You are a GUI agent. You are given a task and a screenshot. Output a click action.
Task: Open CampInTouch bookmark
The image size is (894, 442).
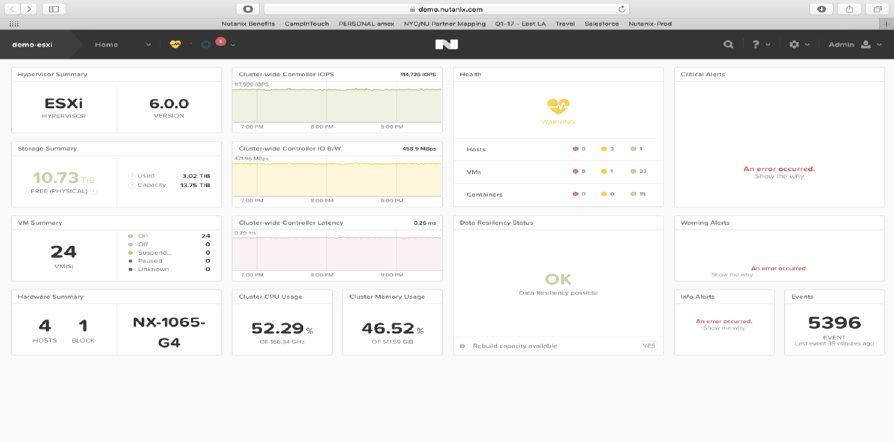pyautogui.click(x=307, y=24)
